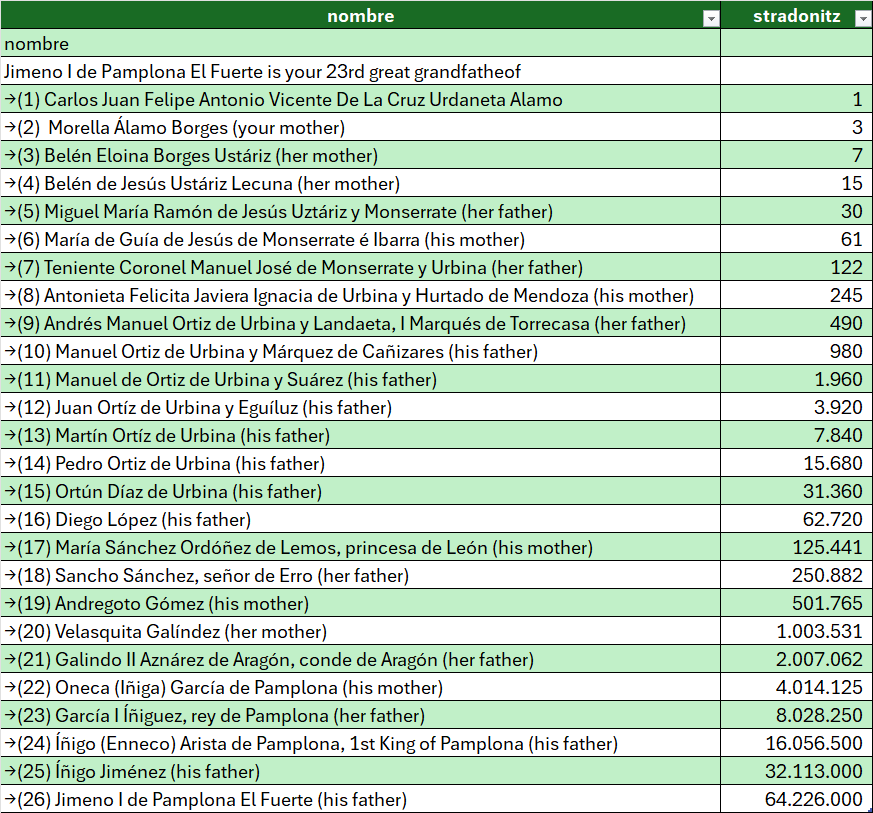Select Miguel María Ramón de Jesús Uztáriz cell
The image size is (873, 813).
361,212
